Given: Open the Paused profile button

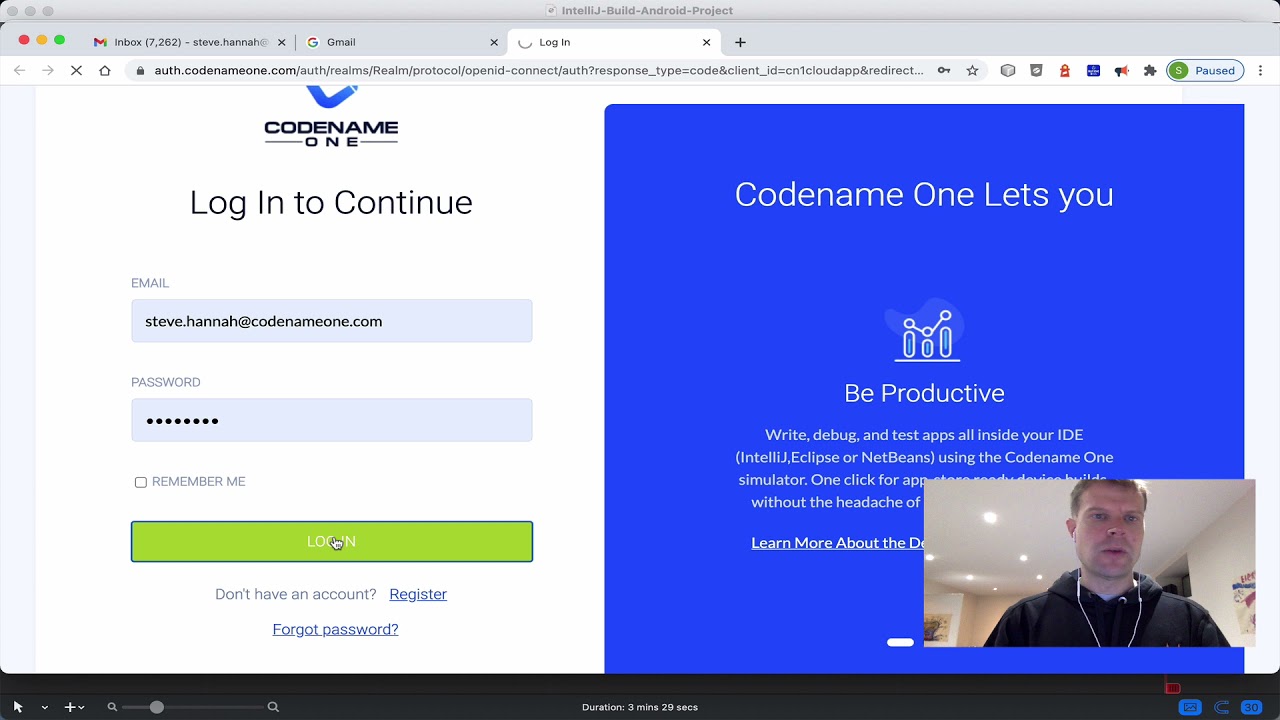Looking at the screenshot, I should point(1205,71).
